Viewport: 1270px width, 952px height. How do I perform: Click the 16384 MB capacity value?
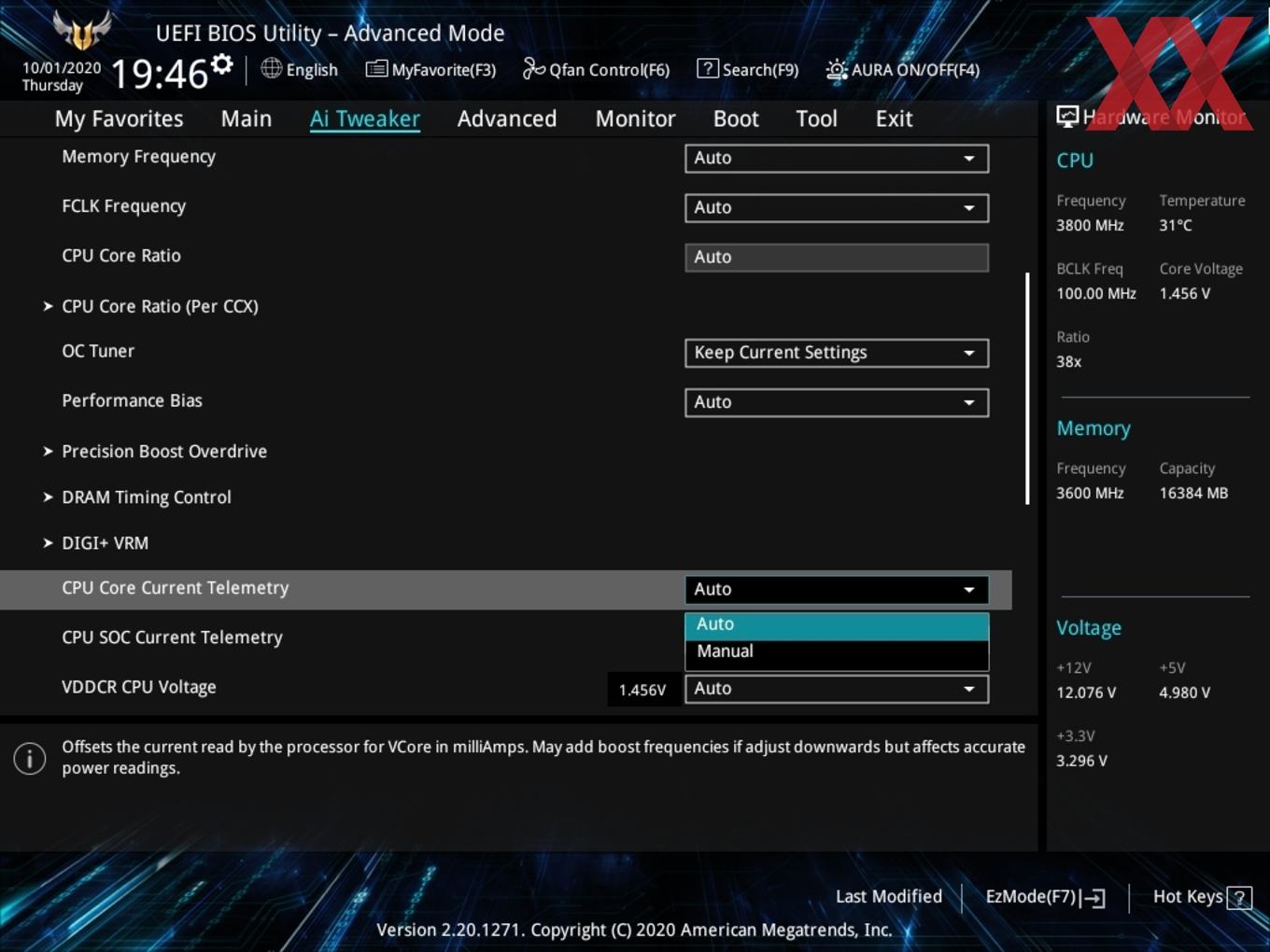tap(1193, 494)
